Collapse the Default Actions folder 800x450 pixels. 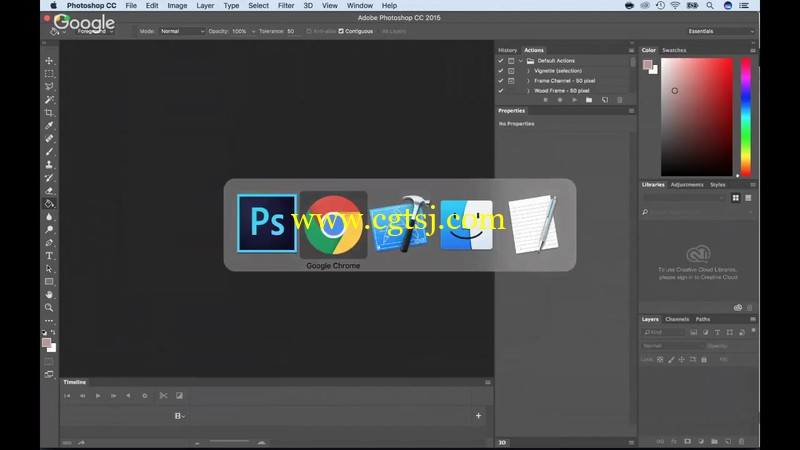point(520,61)
